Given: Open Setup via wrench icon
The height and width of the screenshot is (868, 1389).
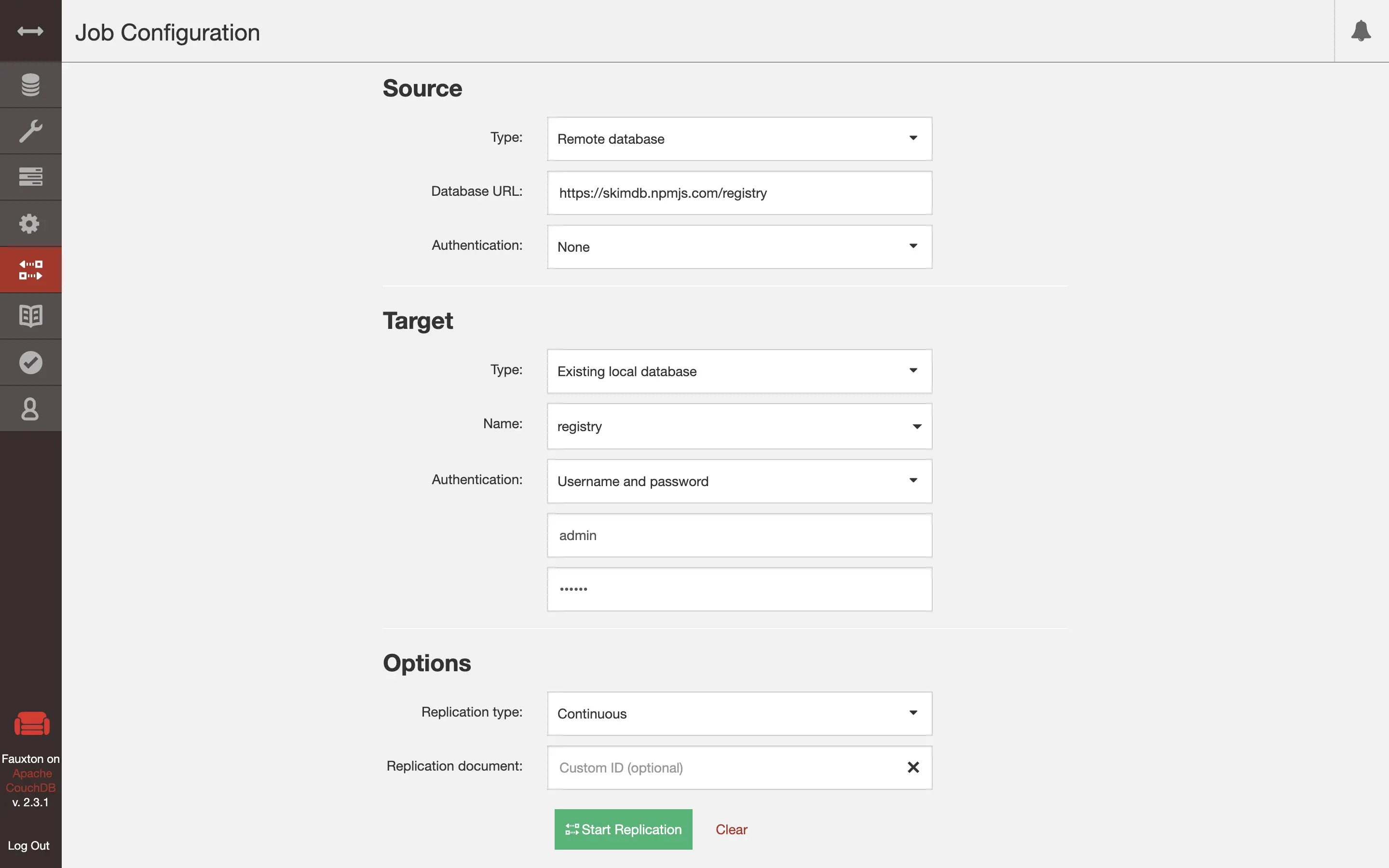Looking at the screenshot, I should tap(30, 131).
